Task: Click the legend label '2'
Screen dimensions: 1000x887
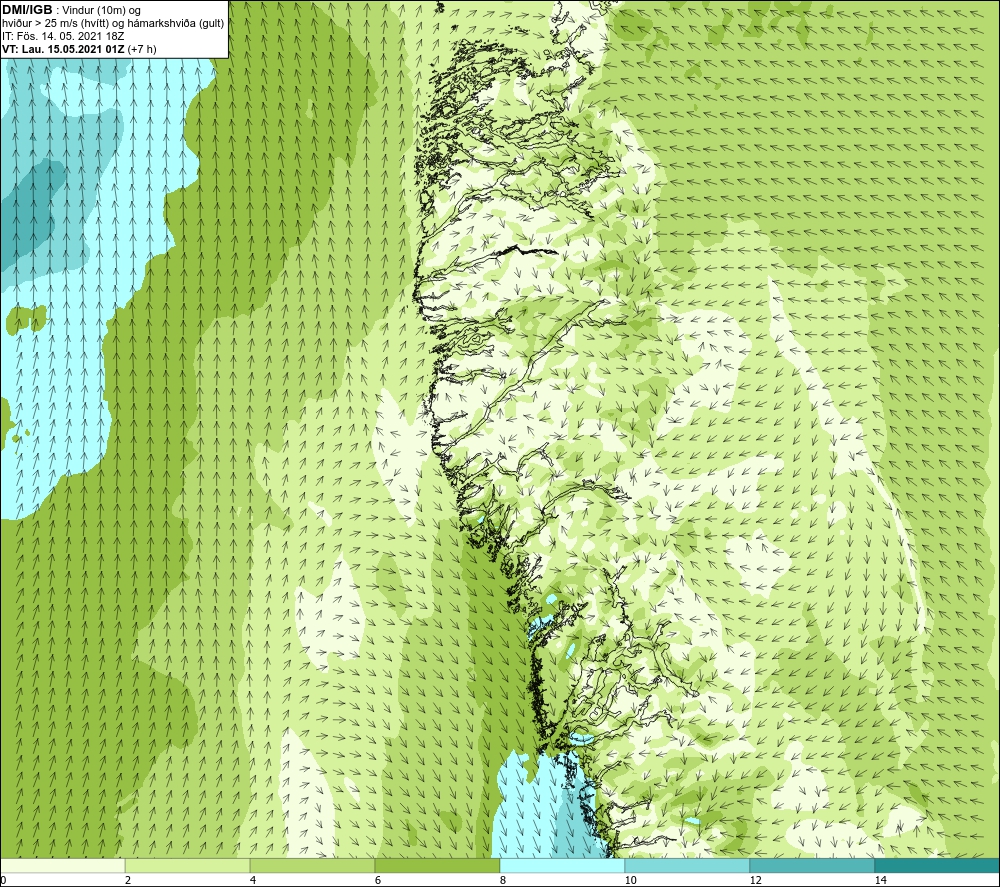Action: (x=128, y=881)
